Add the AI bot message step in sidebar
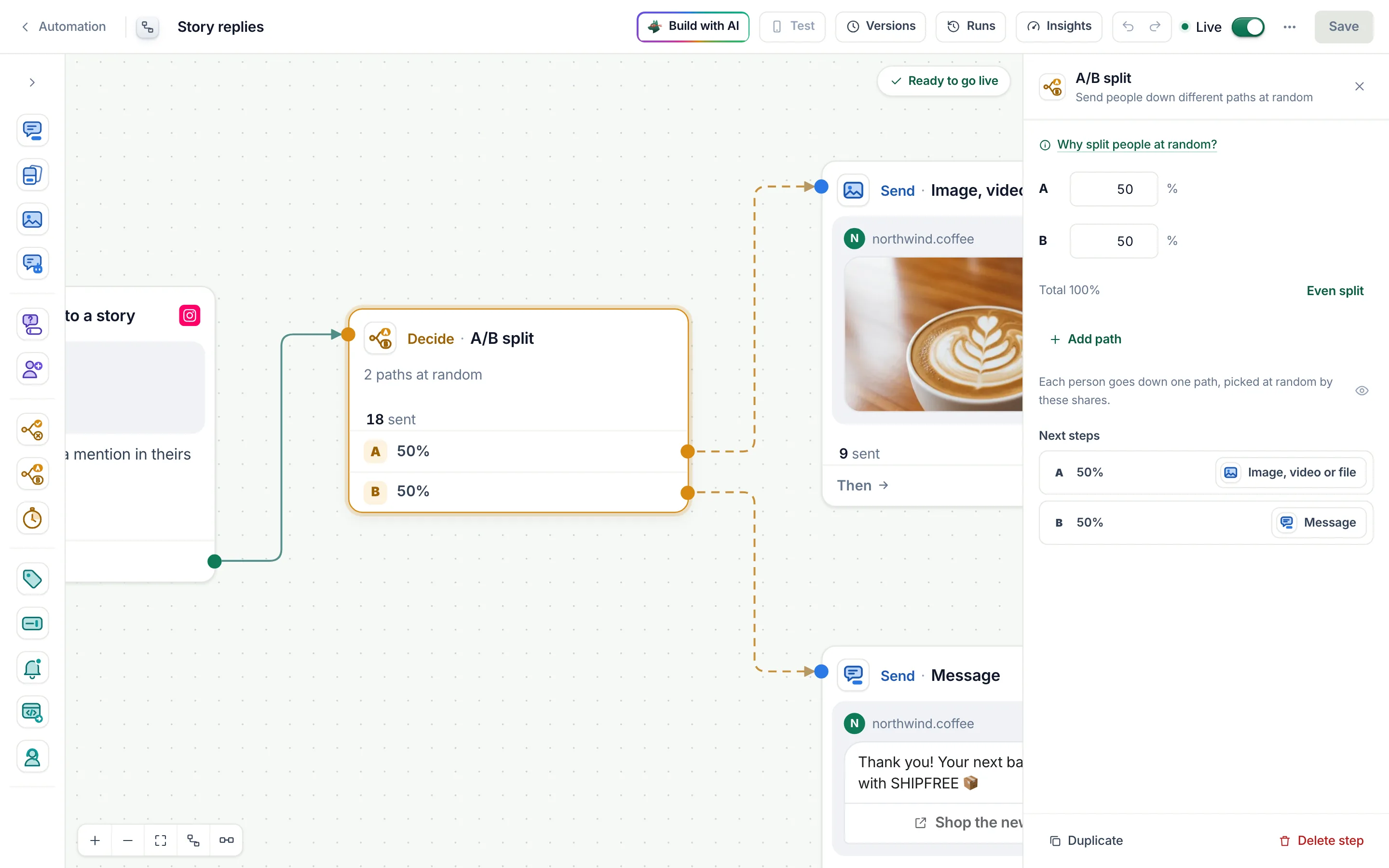The width and height of the screenshot is (1389, 868). click(32, 264)
